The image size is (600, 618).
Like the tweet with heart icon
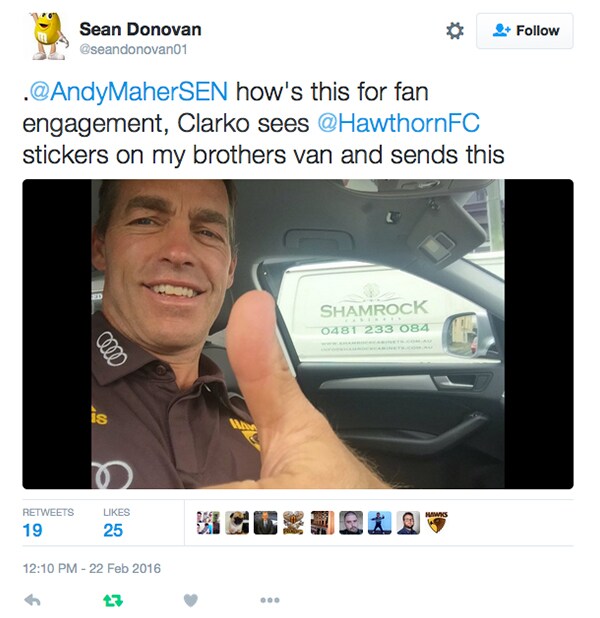191,600
